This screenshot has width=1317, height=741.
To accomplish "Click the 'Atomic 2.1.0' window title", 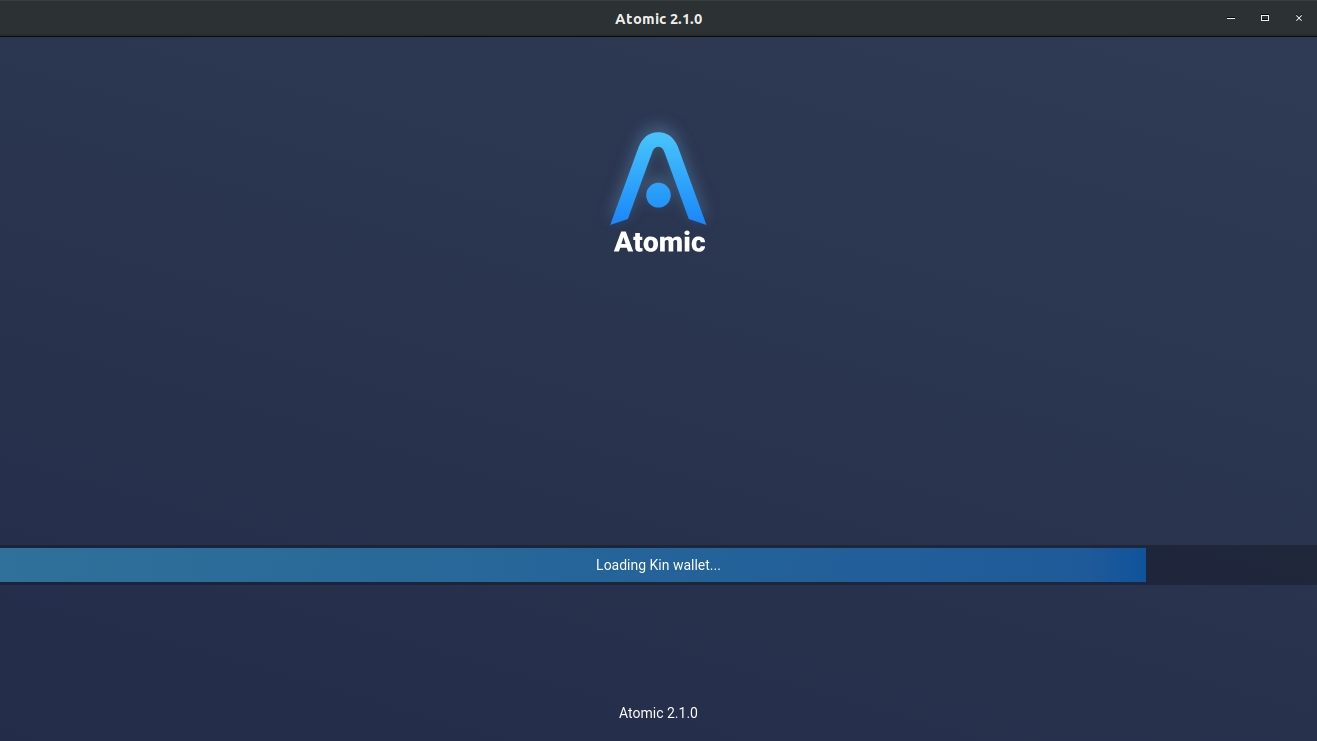I will [x=658, y=19].
